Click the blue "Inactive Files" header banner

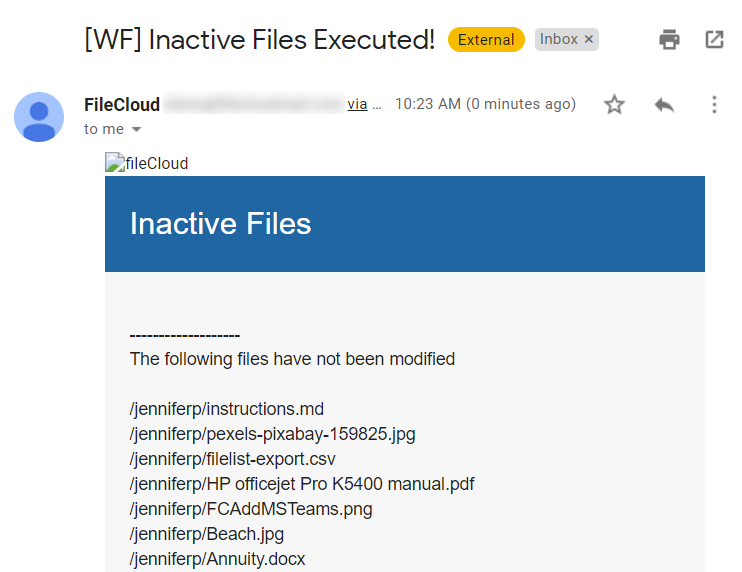pyautogui.click(x=404, y=224)
